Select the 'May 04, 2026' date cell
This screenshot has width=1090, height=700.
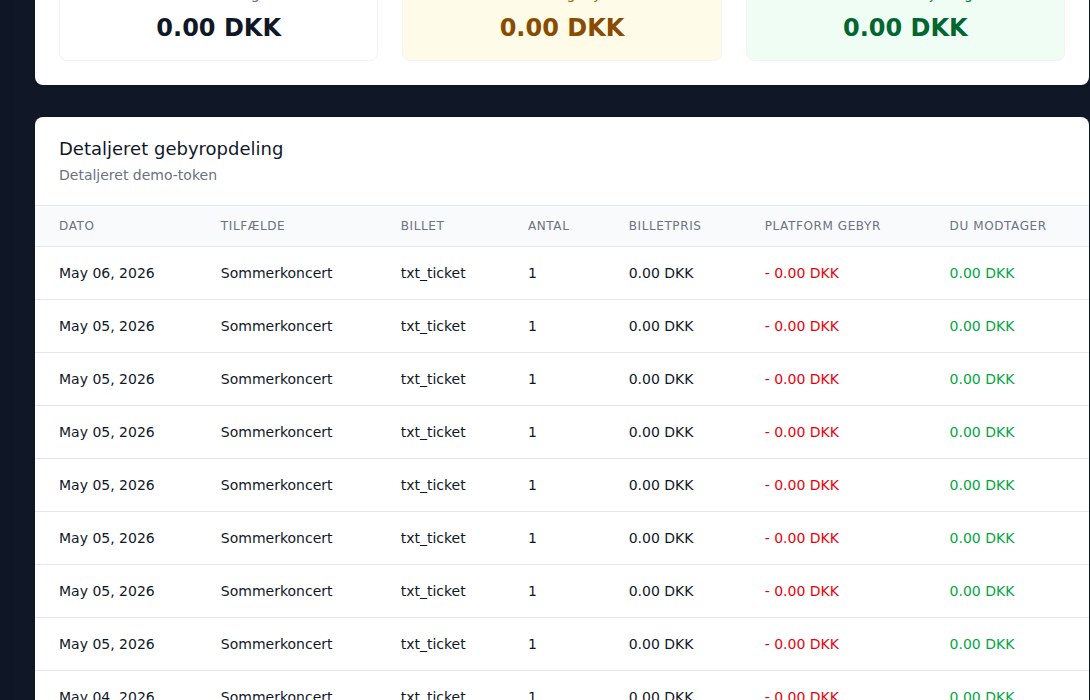pos(106,694)
